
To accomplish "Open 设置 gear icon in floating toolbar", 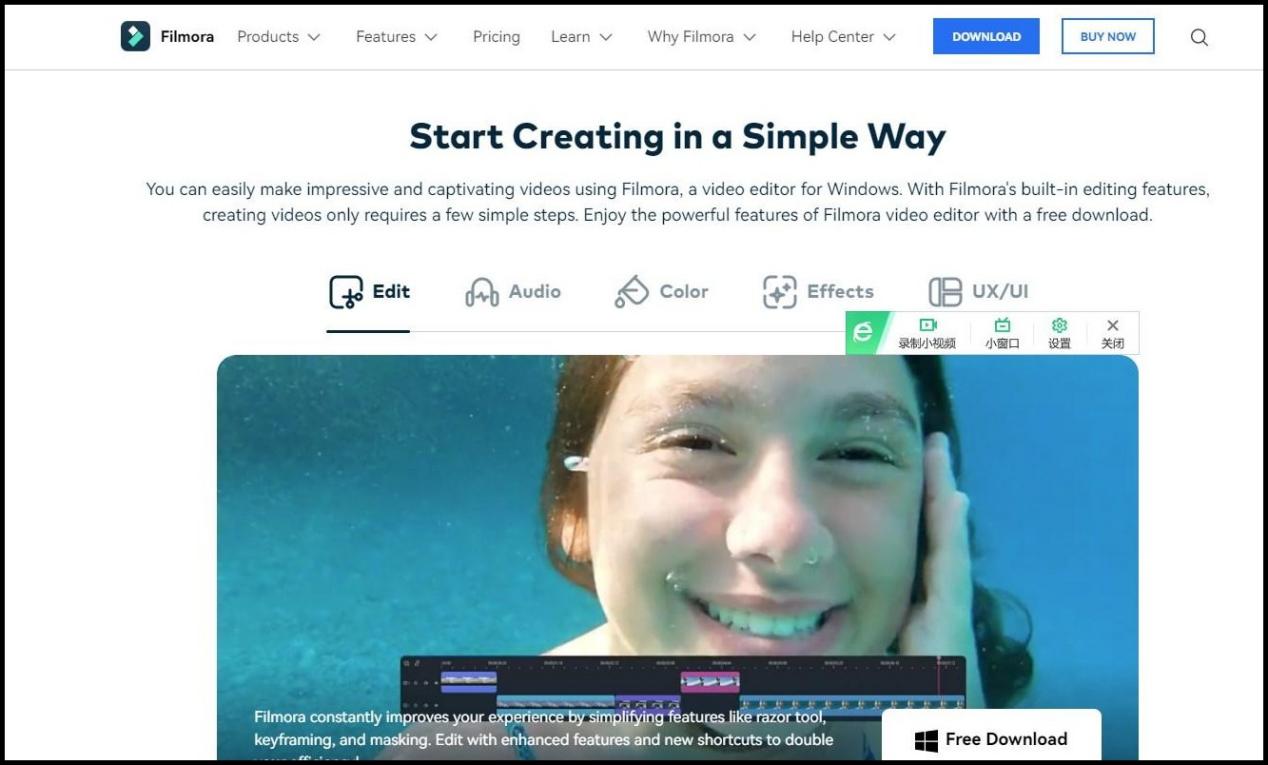I will click(1060, 325).
